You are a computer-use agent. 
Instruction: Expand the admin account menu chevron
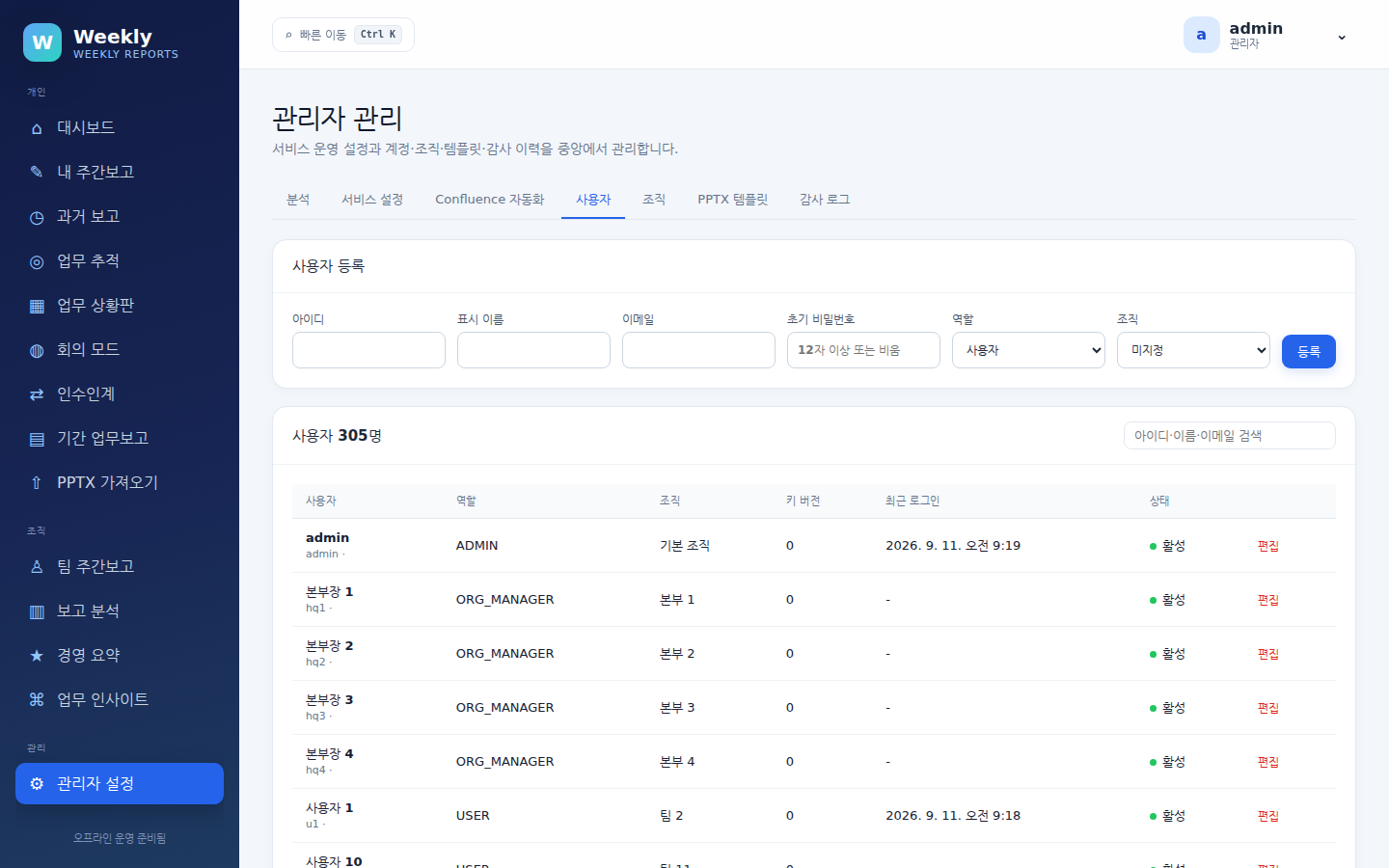tap(1342, 37)
